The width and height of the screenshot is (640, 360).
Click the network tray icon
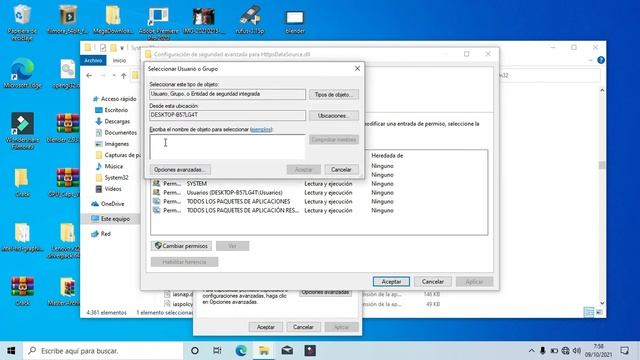[565, 351]
